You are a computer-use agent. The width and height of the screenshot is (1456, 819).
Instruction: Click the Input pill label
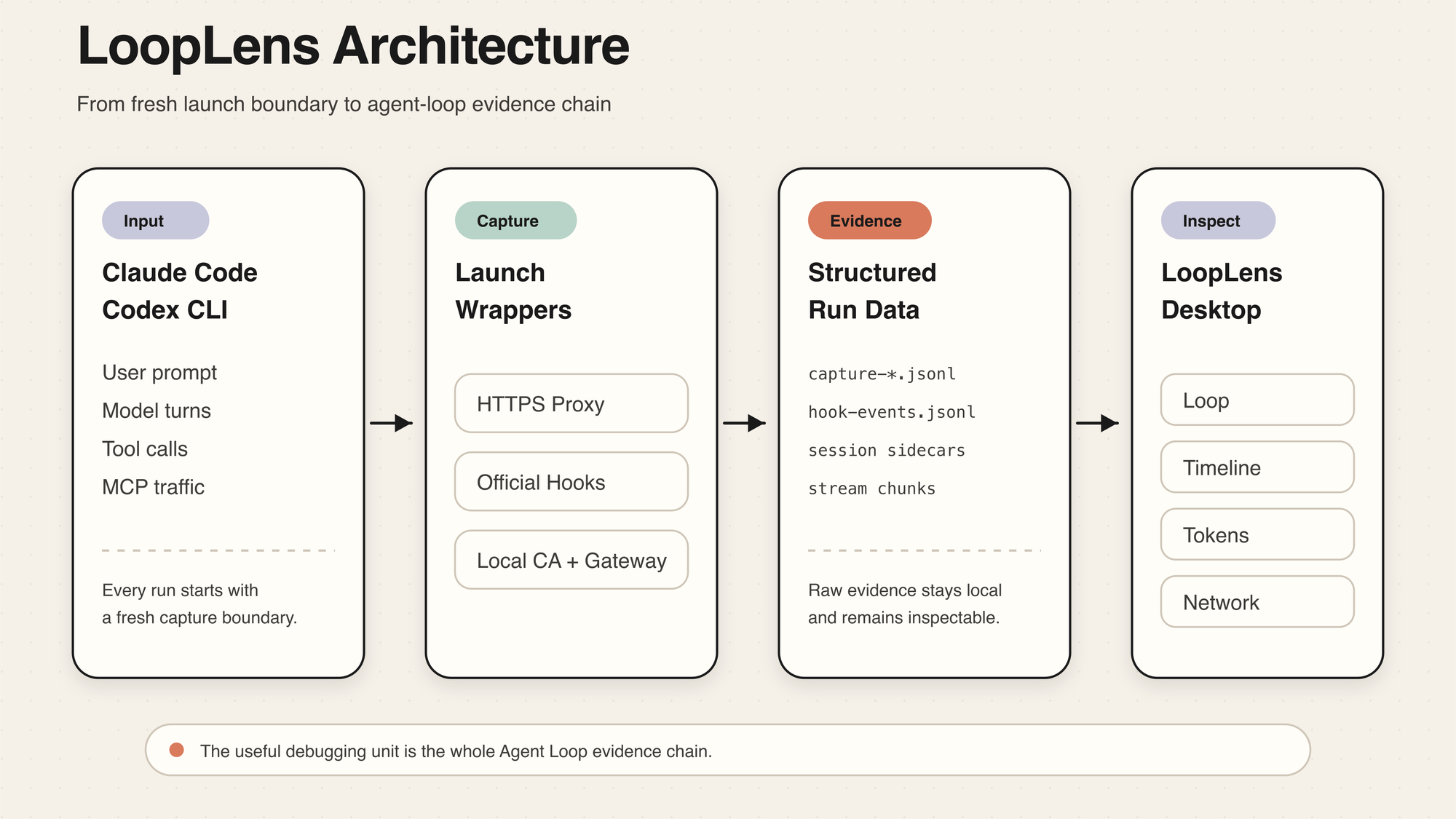point(155,221)
